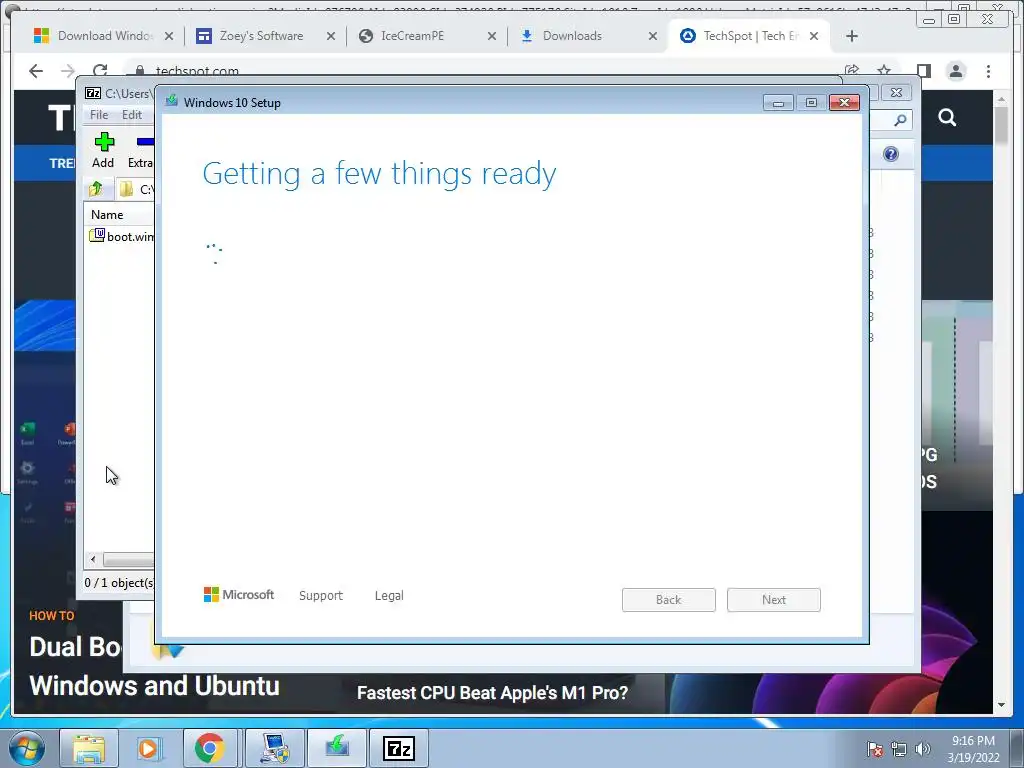Click the 7-Zip taskbar icon
Image resolution: width=1024 pixels, height=768 pixels.
(399, 748)
